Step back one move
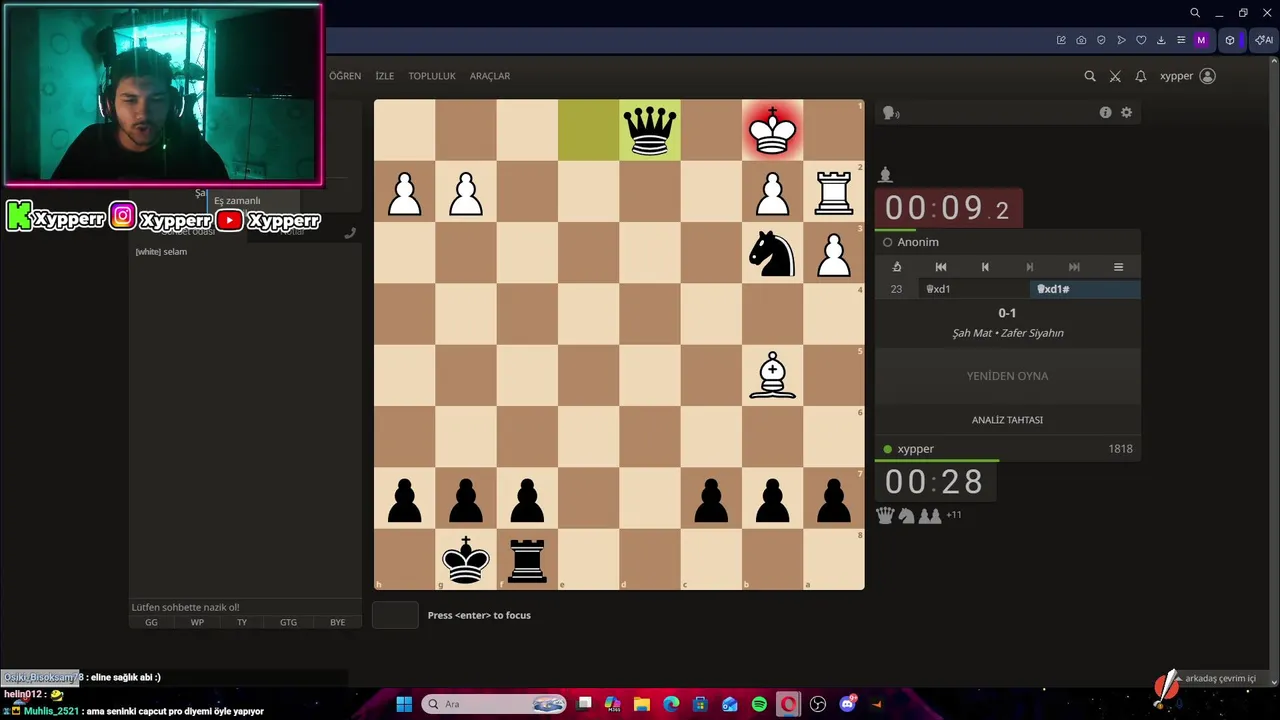Image resolution: width=1280 pixels, height=720 pixels. click(985, 267)
